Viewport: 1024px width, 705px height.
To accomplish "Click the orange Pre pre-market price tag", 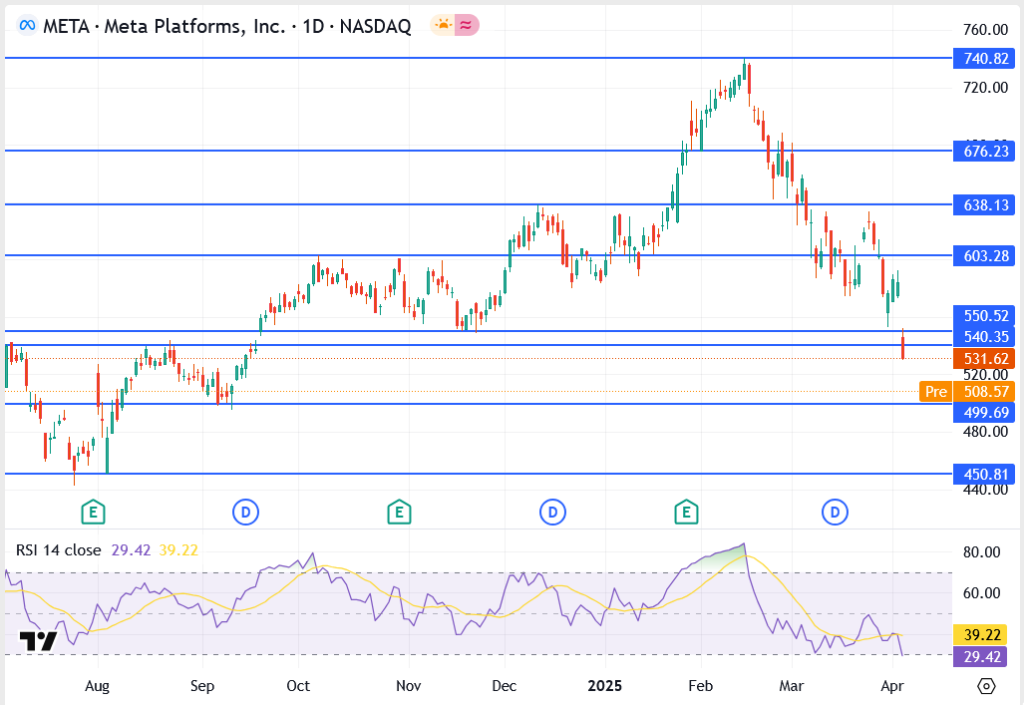I will pos(935,391).
